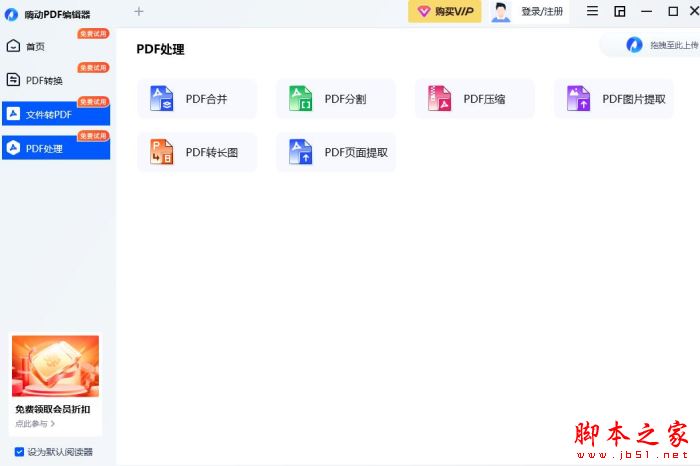Click the 免费领取会员折扣 promo banner image
This screenshot has width=700, height=466.
click(55, 366)
